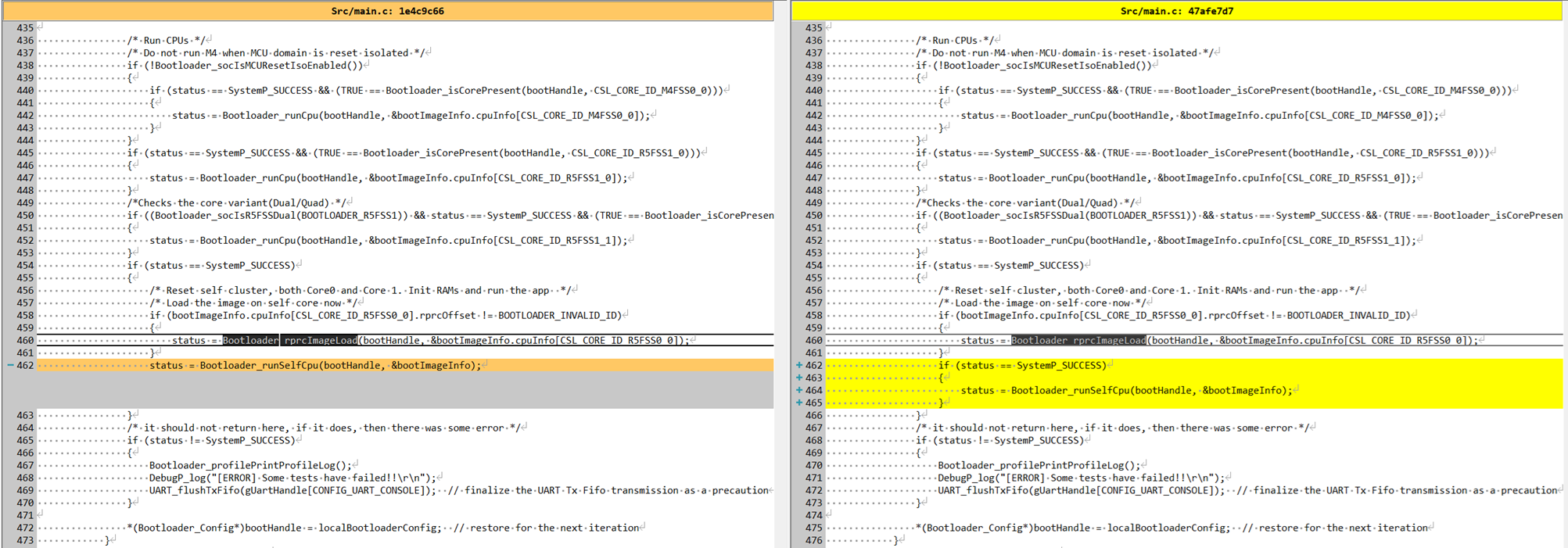The image size is (1568, 548).
Task: Click localBootloaderConfig restore line in right pane
Action: [x=1172, y=528]
